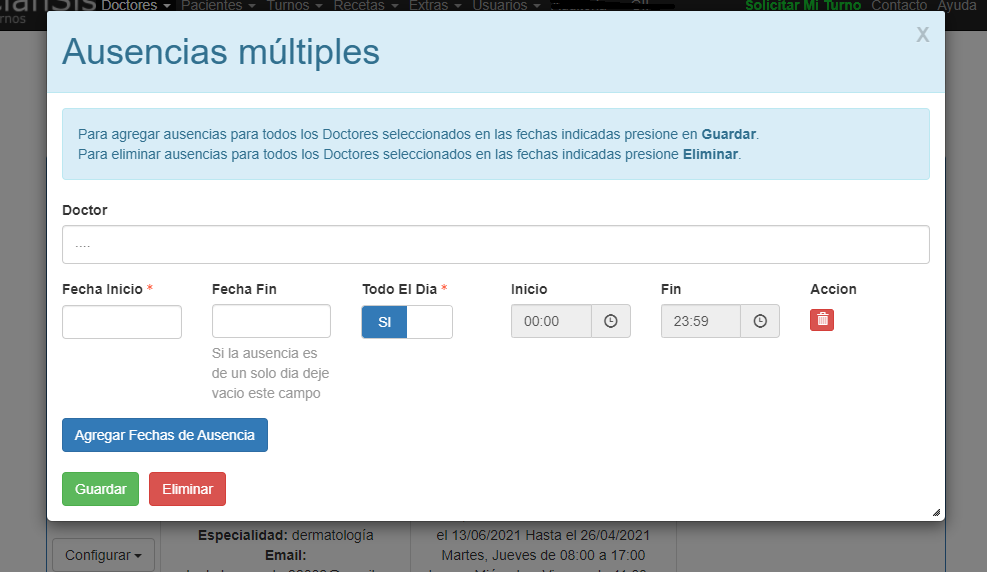Screen dimensions: 987x572
Task: Click clock icon beside Fin time
Action: (760, 322)
